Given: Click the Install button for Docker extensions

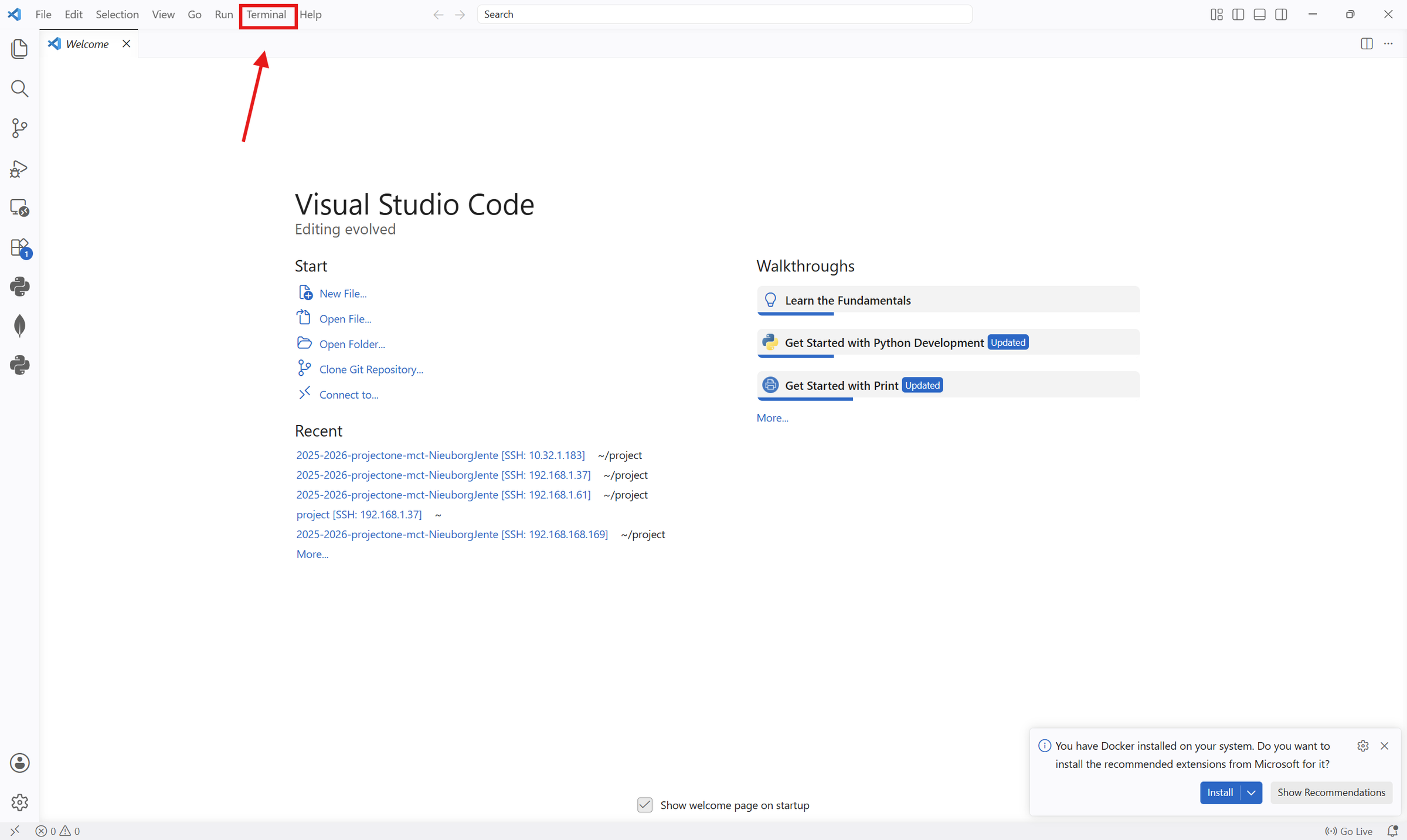Looking at the screenshot, I should click(x=1221, y=793).
